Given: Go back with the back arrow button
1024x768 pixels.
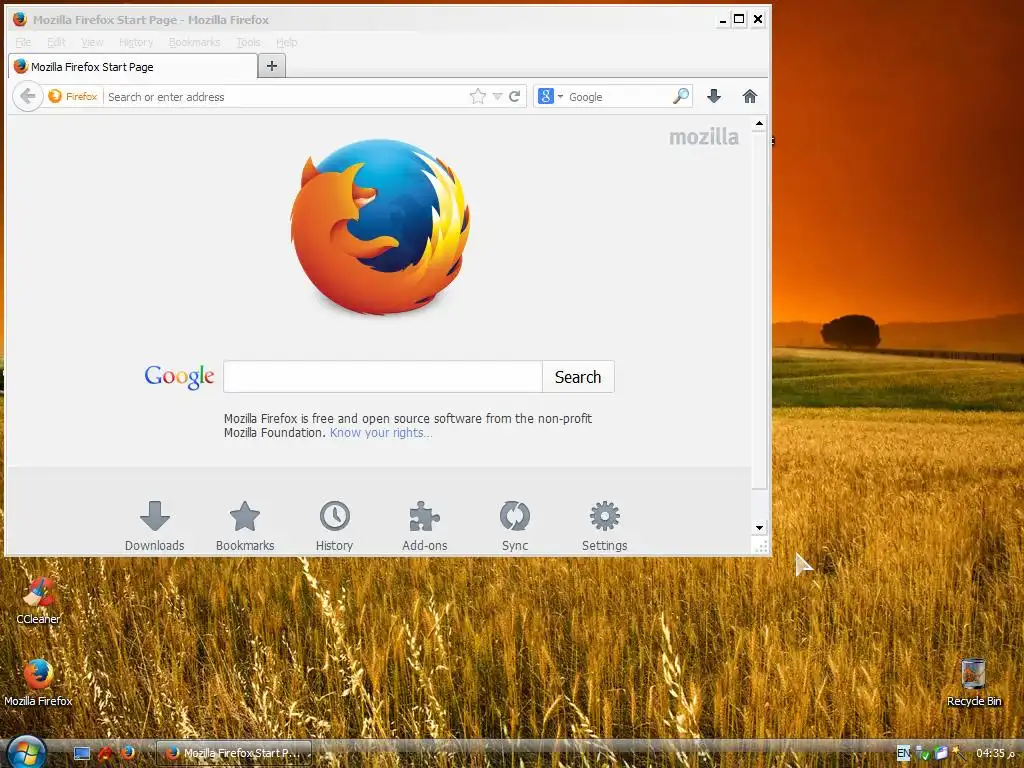Looking at the screenshot, I should (x=28, y=97).
